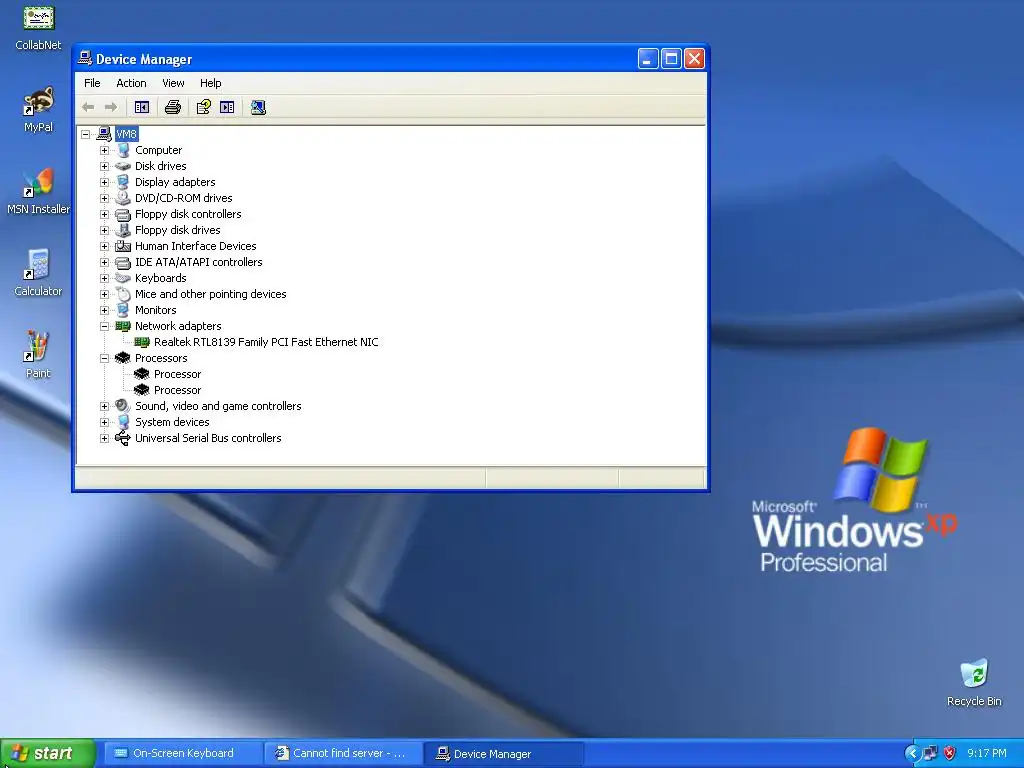Select the Display adapters label

[175, 182]
